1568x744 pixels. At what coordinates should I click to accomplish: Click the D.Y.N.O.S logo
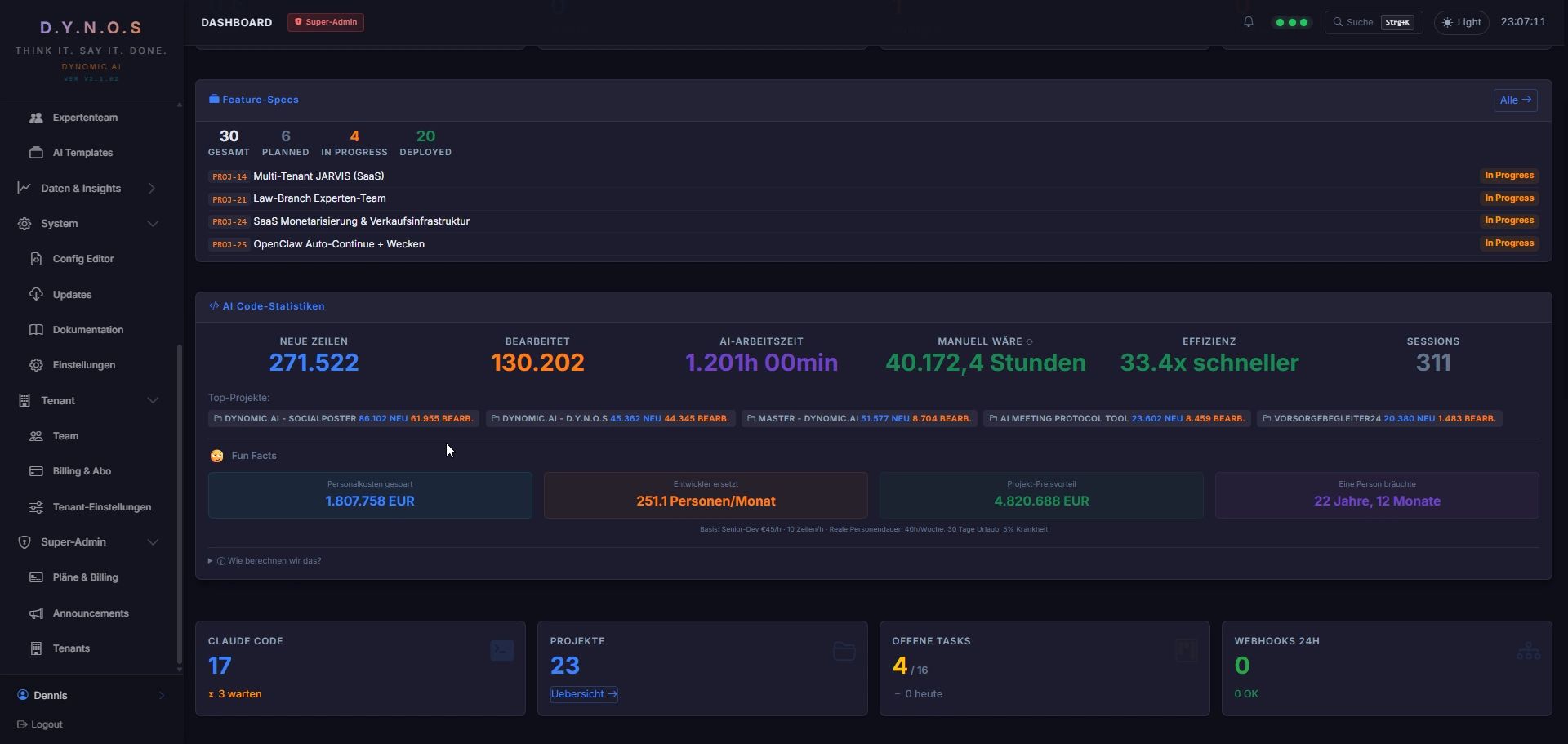click(91, 28)
